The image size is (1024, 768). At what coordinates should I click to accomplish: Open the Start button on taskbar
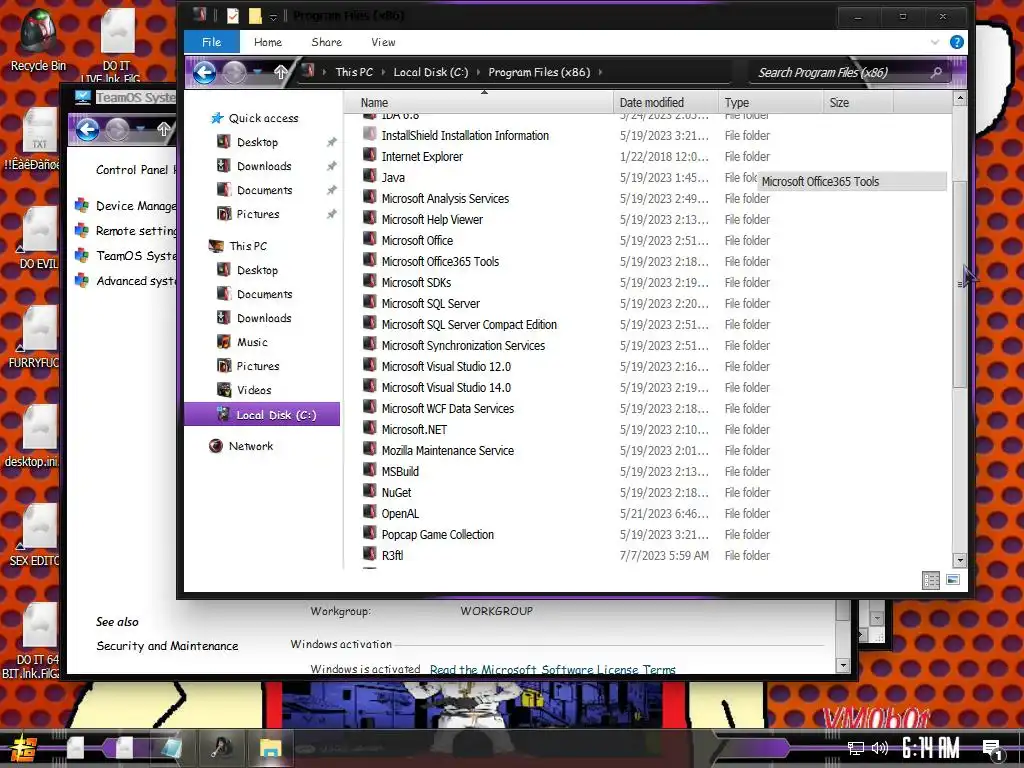pos(24,749)
